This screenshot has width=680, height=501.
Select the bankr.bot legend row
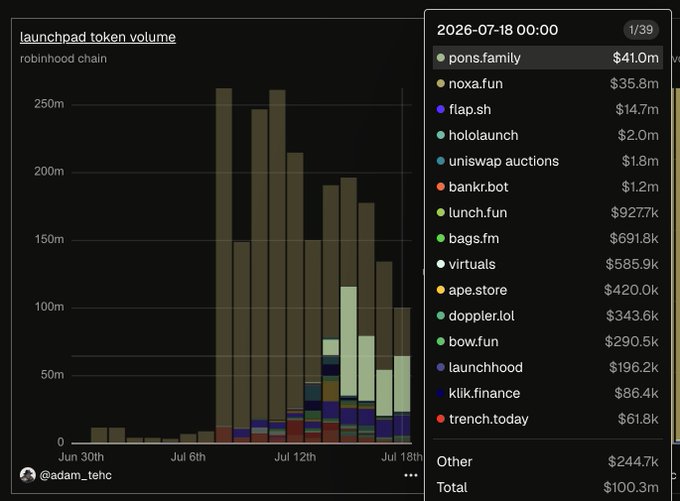548,187
